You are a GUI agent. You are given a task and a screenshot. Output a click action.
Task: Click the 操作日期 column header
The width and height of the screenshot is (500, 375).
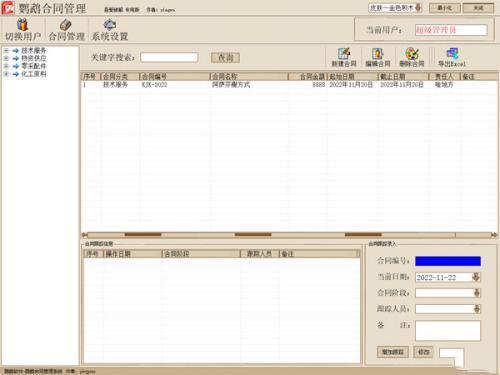133,254
